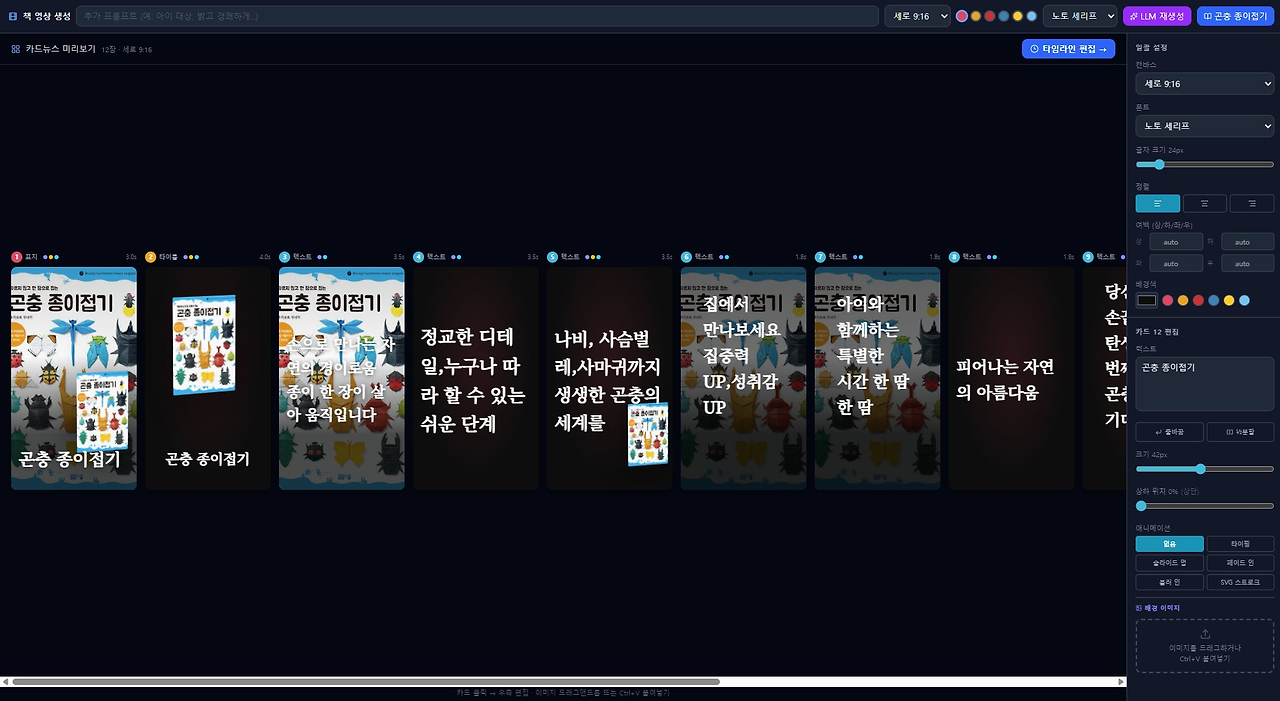The height and width of the screenshot is (701, 1280).
Task: Enable the 타이핑 animation option
Action: 1239,543
